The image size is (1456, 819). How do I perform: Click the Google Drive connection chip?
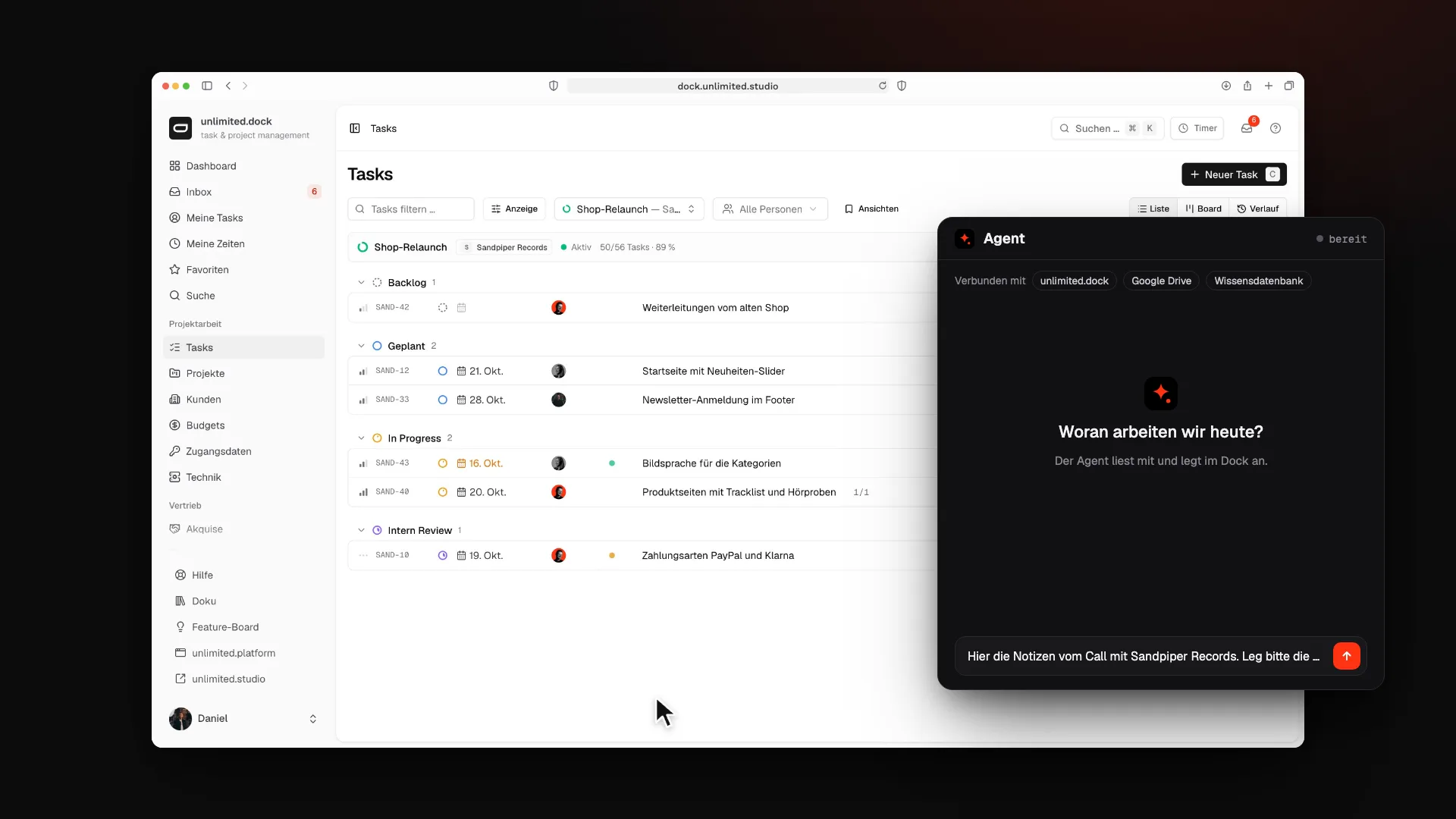pos(1161,281)
